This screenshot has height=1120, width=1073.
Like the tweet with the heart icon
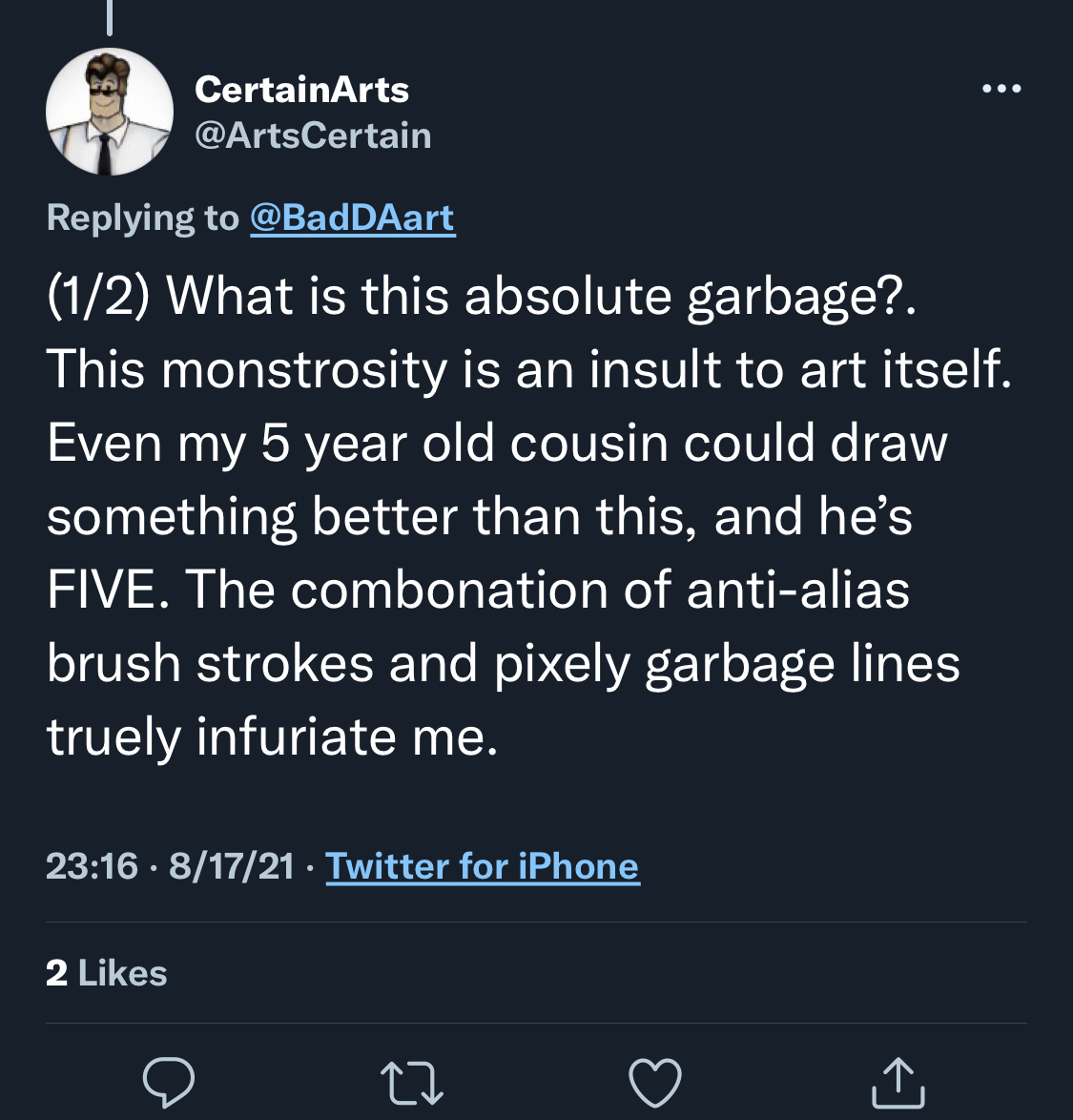coord(654,1083)
